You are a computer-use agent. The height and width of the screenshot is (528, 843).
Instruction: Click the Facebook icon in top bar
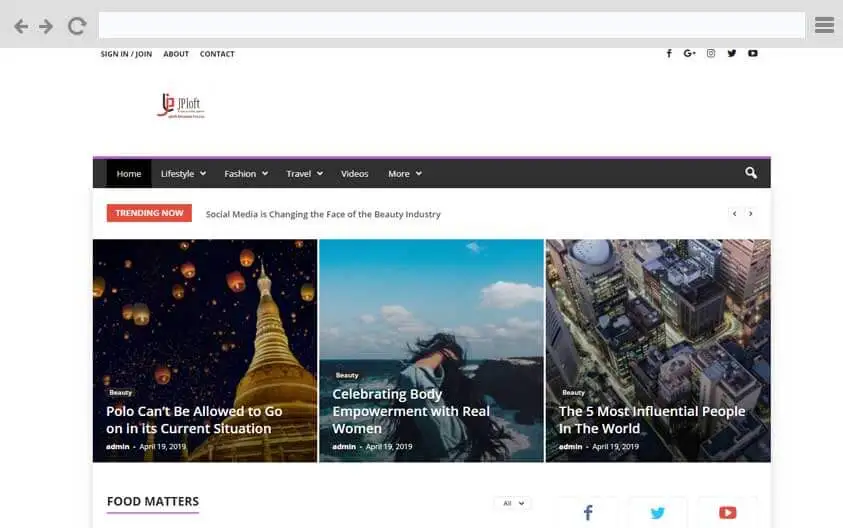point(669,54)
